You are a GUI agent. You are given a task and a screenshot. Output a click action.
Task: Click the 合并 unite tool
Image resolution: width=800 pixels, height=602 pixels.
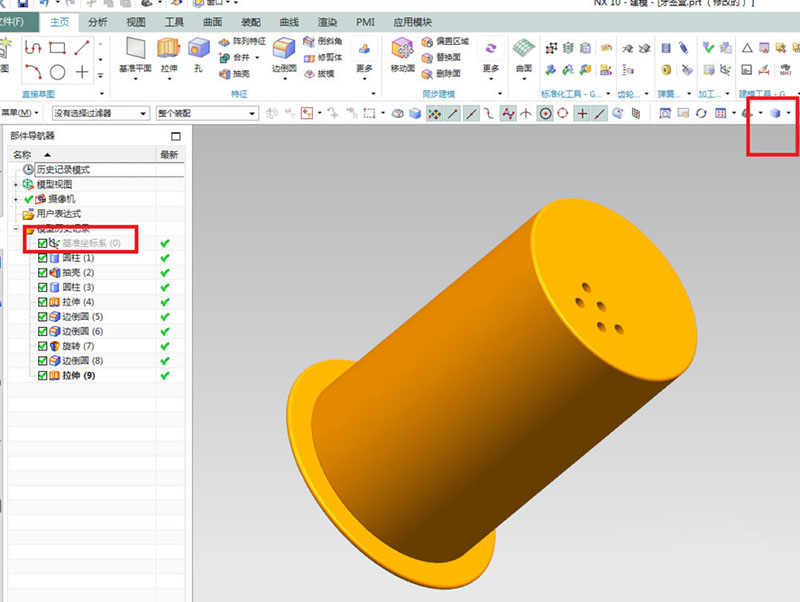(x=235, y=58)
